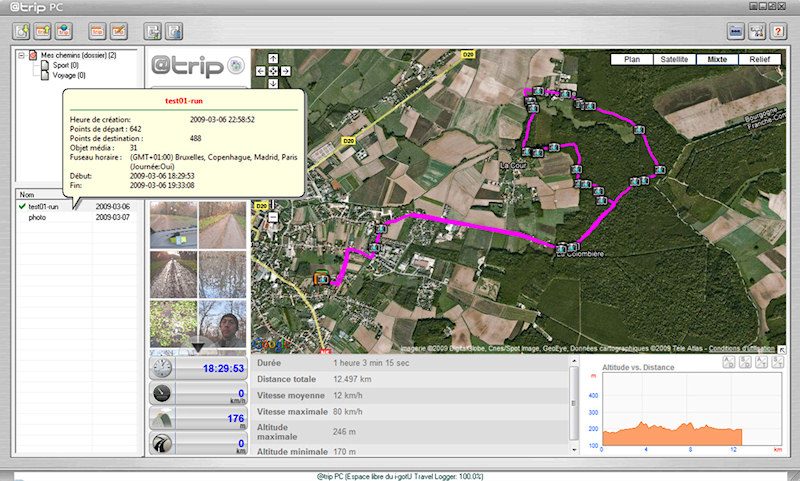Open help with the question mark icon
The height and width of the screenshot is (481, 800).
[x=778, y=31]
